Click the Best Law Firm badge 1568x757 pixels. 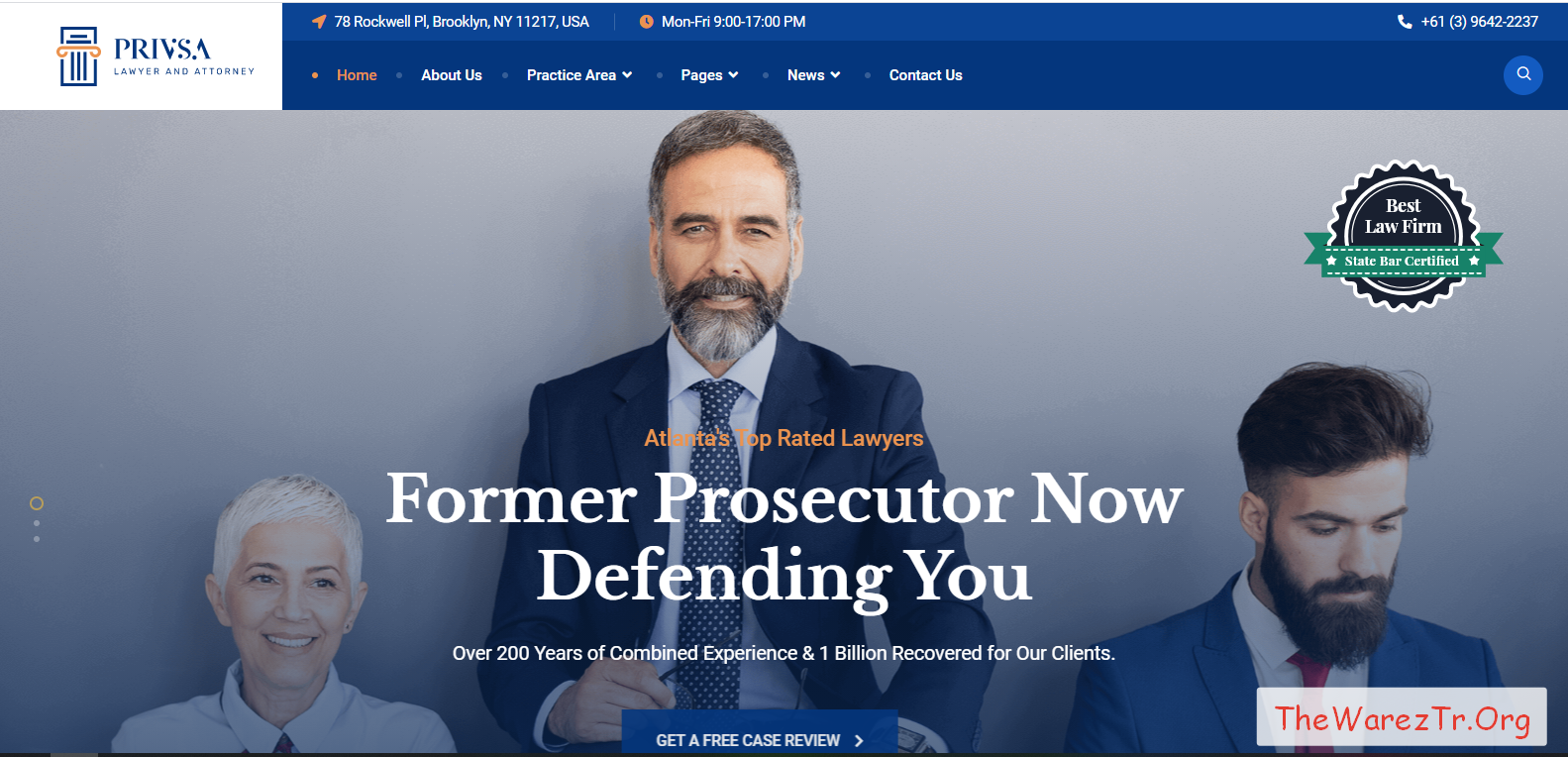[1404, 236]
